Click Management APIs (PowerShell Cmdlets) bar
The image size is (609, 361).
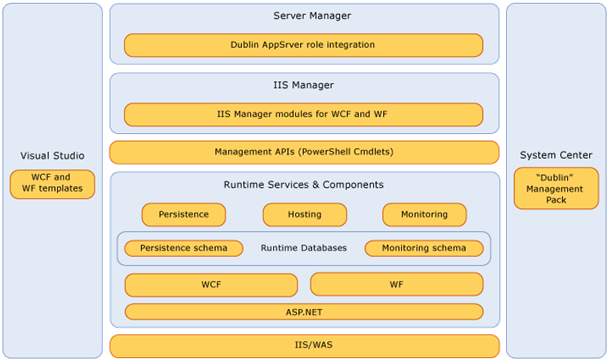pyautogui.click(x=304, y=152)
